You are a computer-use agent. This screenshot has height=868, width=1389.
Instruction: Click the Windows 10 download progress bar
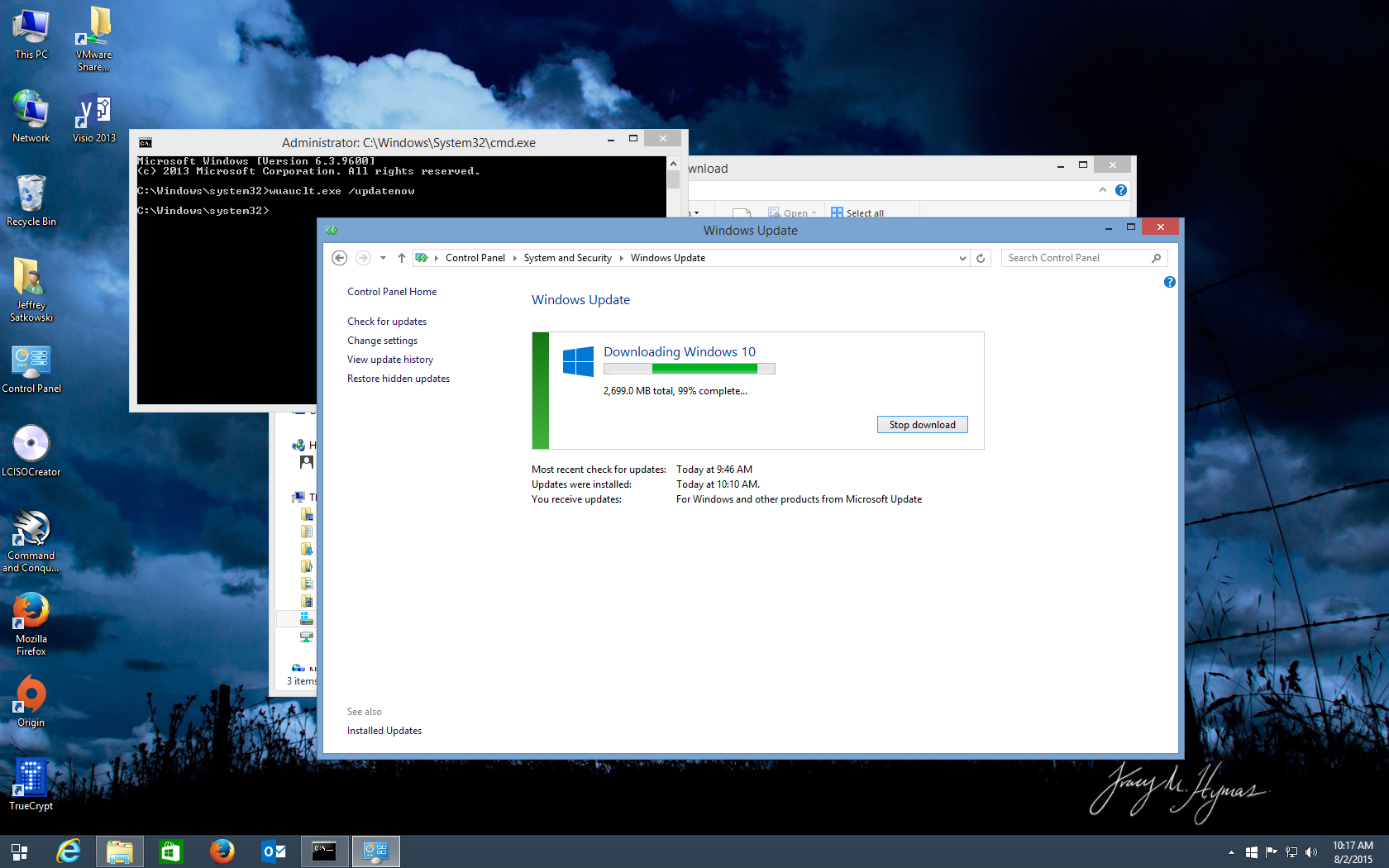click(x=690, y=369)
